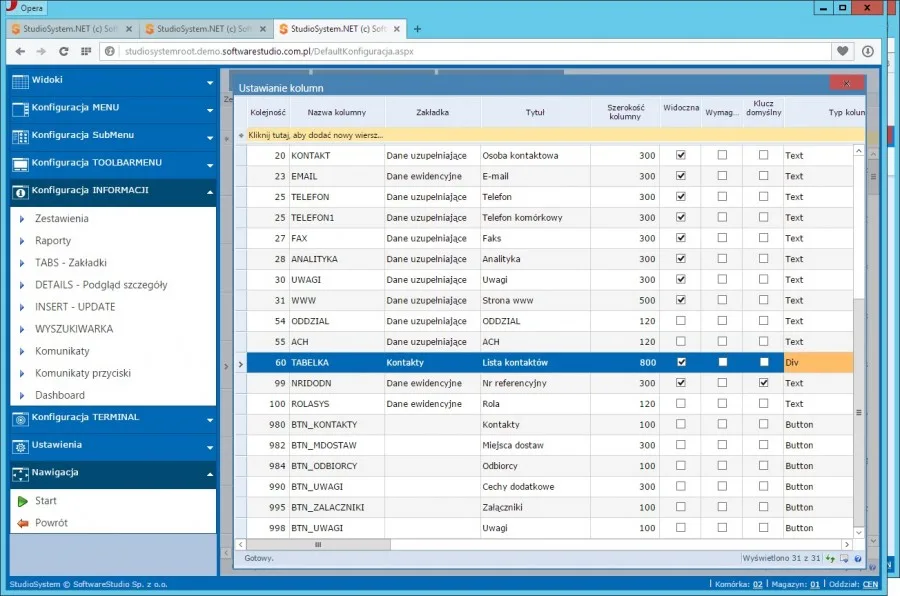Viewport: 900px width, 596px height.
Task: Open Opera's Speed Dial grid icon
Action: coord(86,52)
